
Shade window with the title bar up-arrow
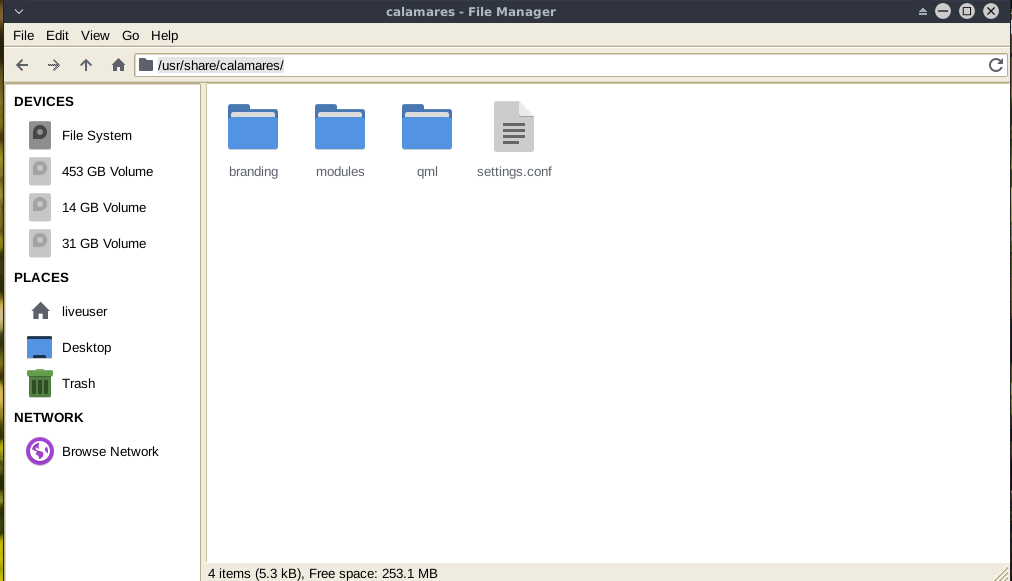pos(922,12)
